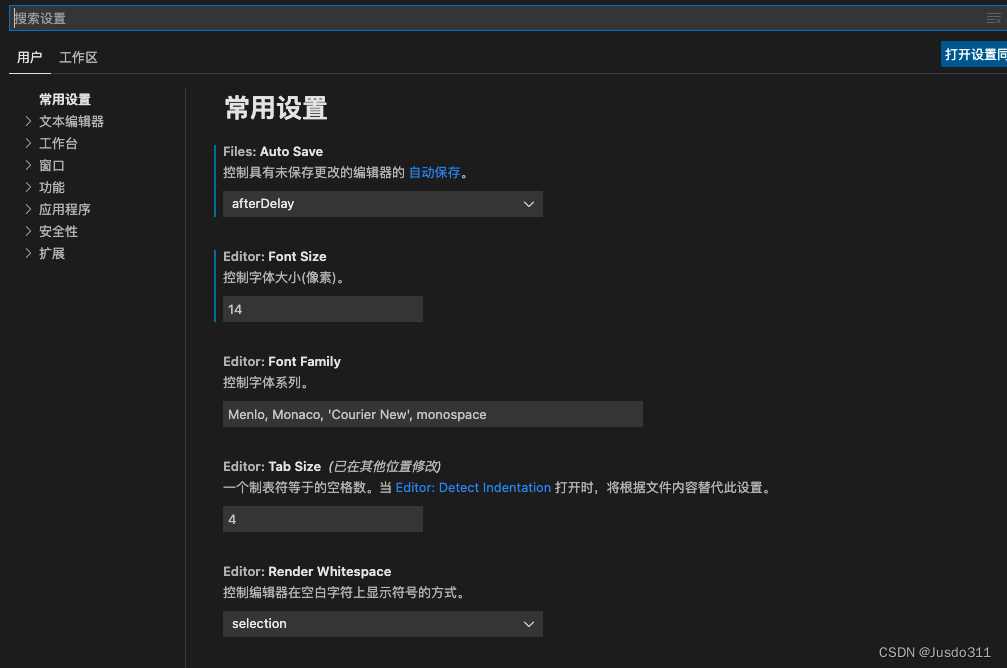Open the Editor: Detect Indentation link
This screenshot has width=1007, height=668.
coord(473,488)
